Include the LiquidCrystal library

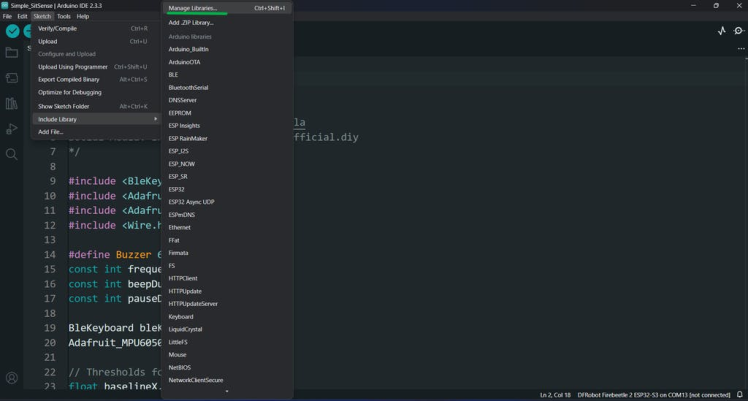pos(227,329)
